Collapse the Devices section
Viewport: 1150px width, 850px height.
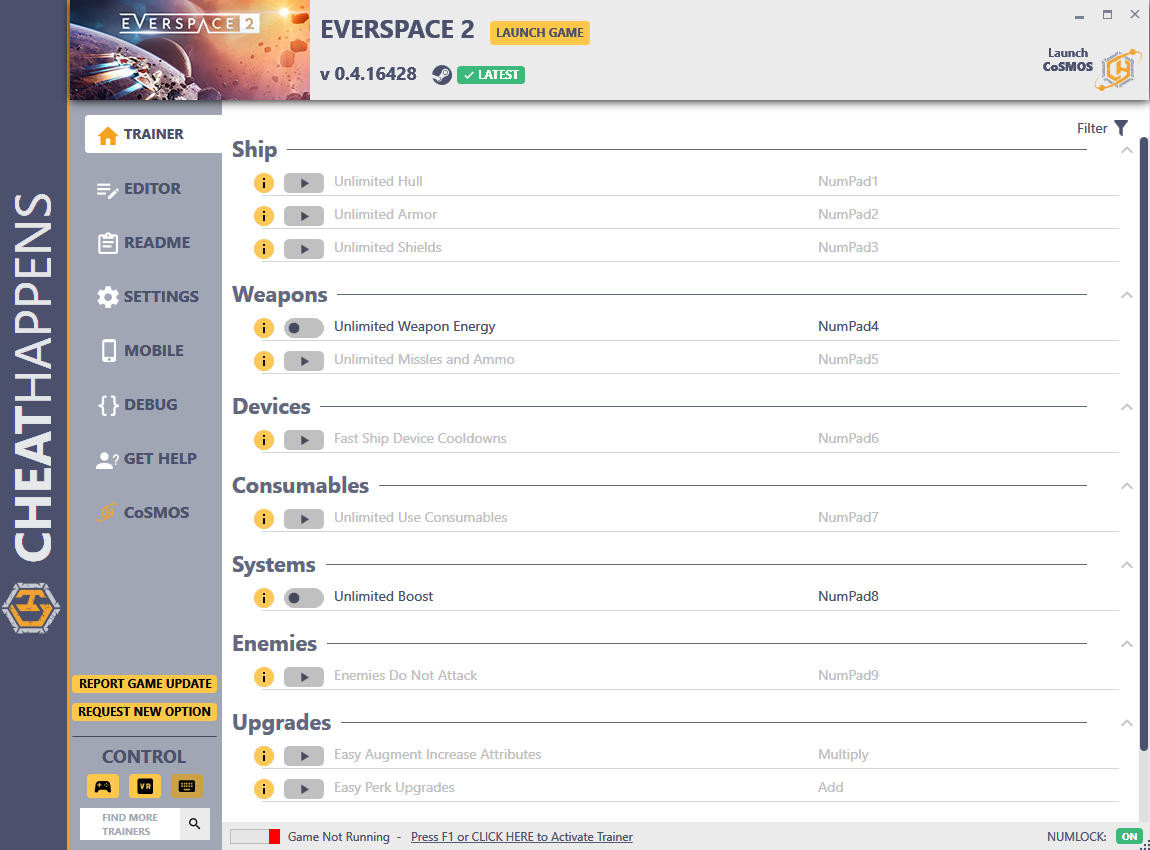1127,407
